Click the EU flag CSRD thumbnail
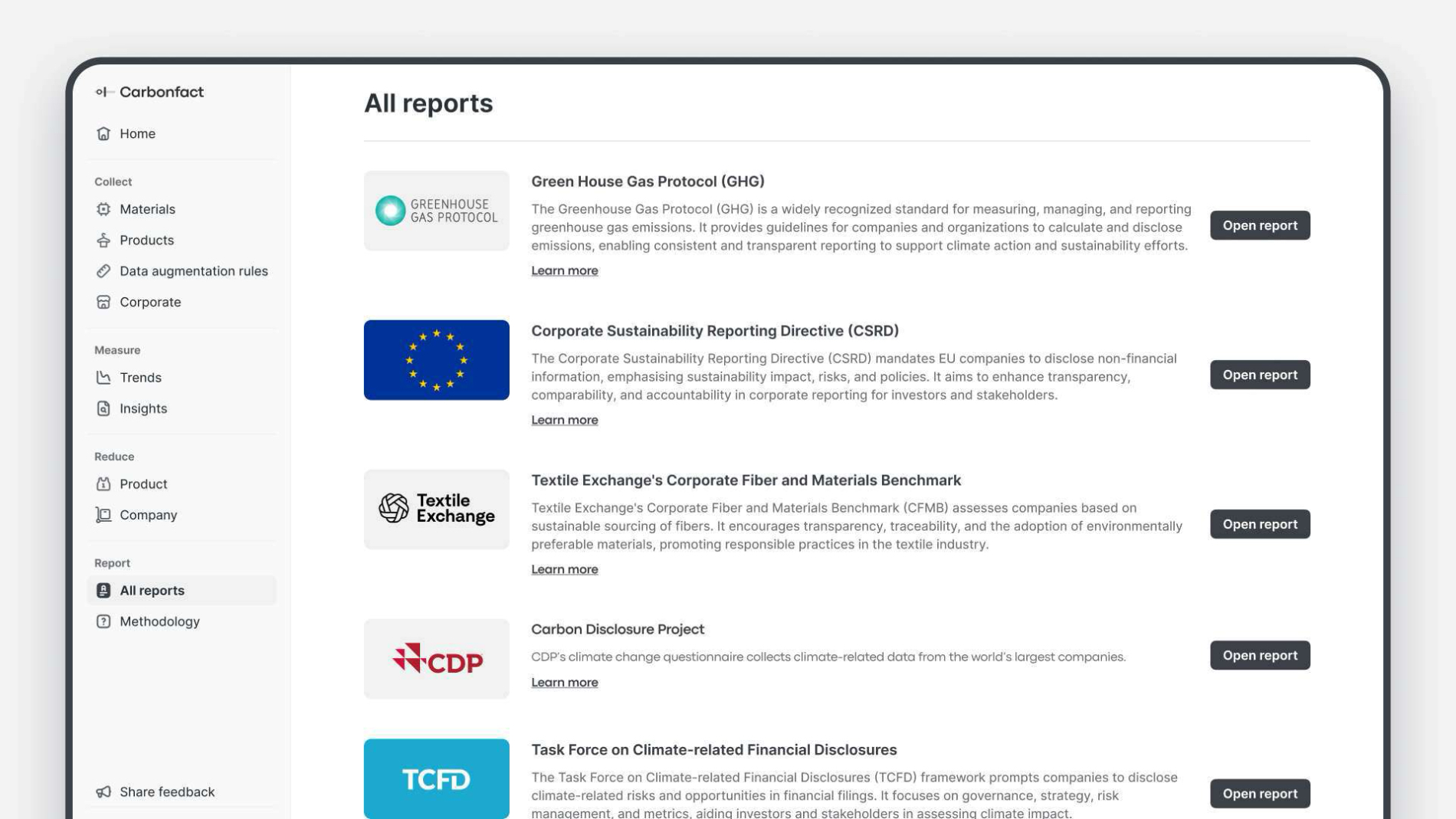 [437, 360]
